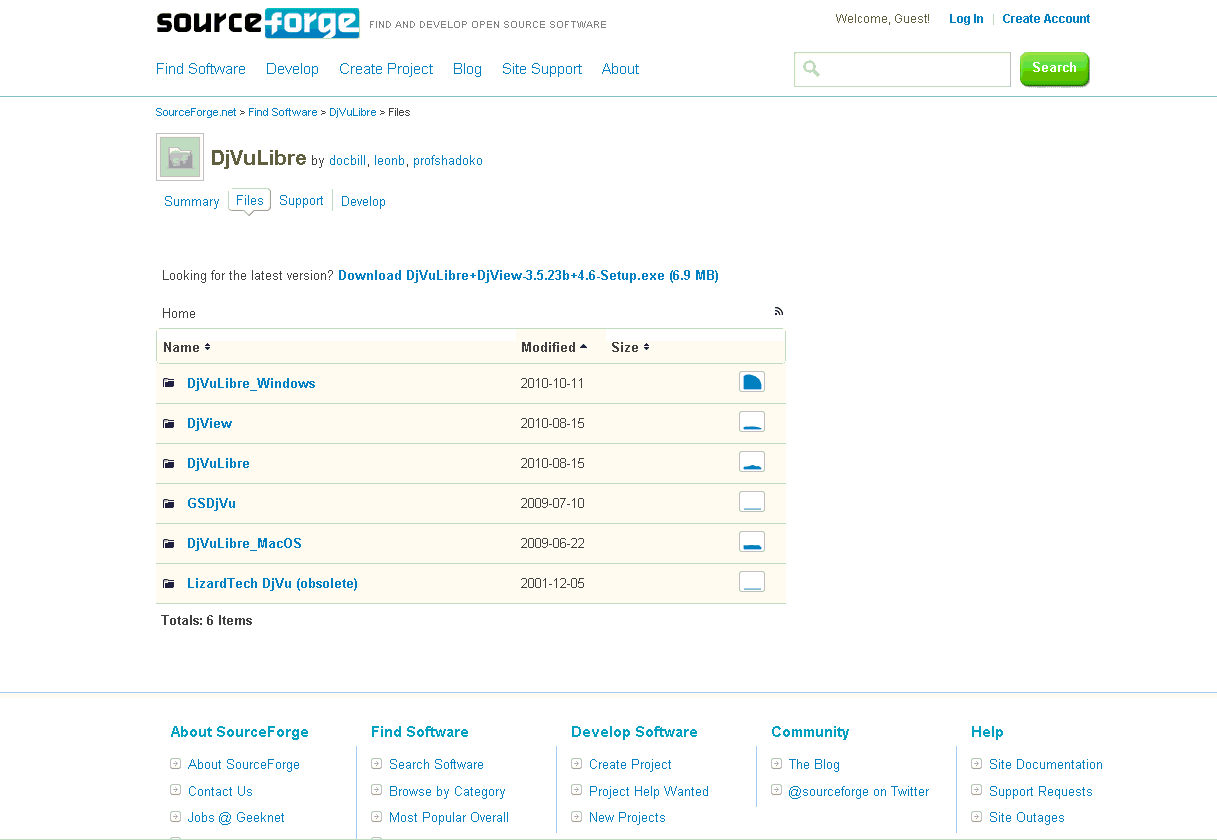
Task: Open Support Requests footer link
Action: coord(1041,791)
